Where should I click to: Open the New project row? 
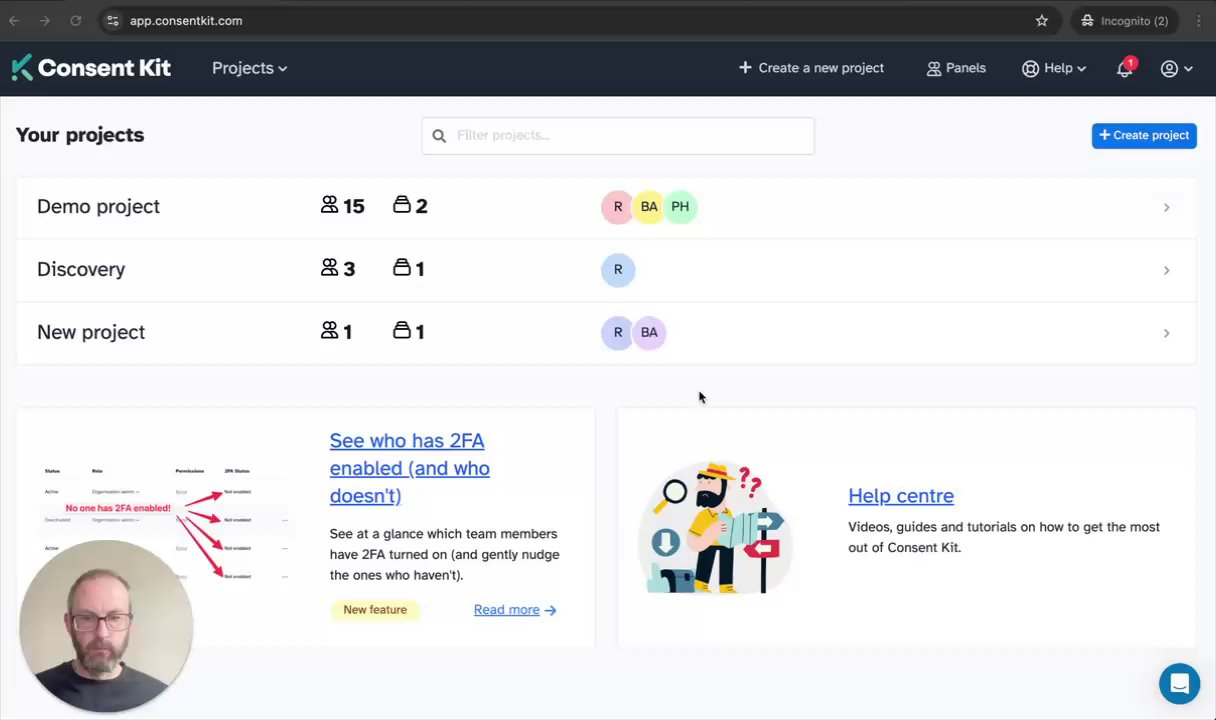(x=607, y=333)
